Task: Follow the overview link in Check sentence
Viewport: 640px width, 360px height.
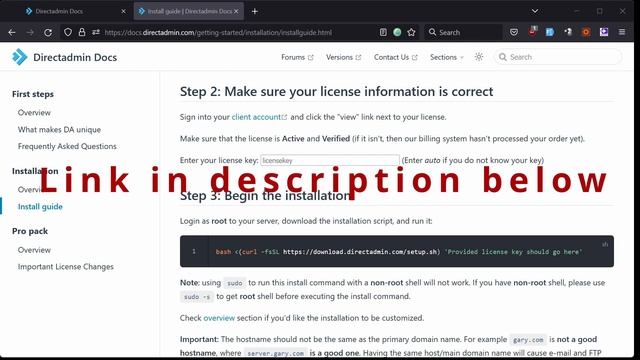Action: [219, 318]
